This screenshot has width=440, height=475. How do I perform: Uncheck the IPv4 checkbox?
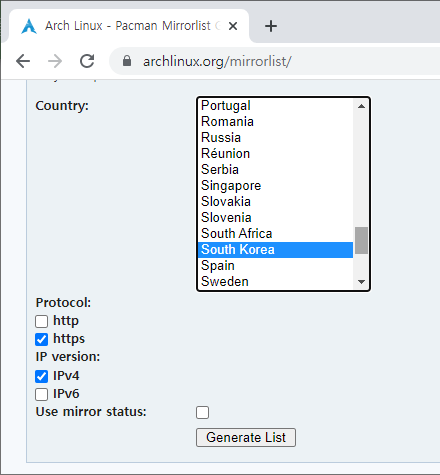coord(42,376)
